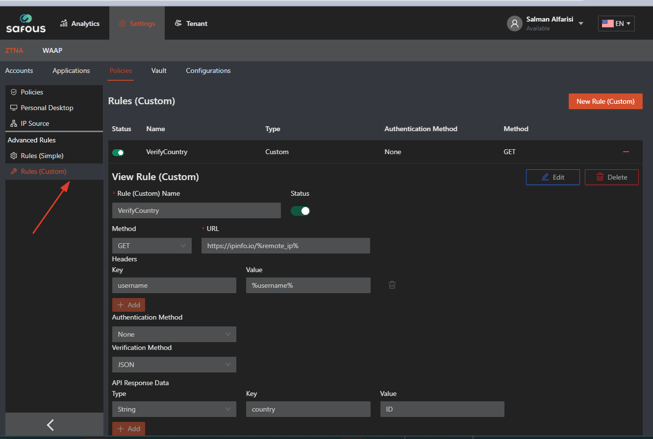The image size is (653, 439).
Task: Open the Verification Method JSON dropdown
Action: (173, 365)
